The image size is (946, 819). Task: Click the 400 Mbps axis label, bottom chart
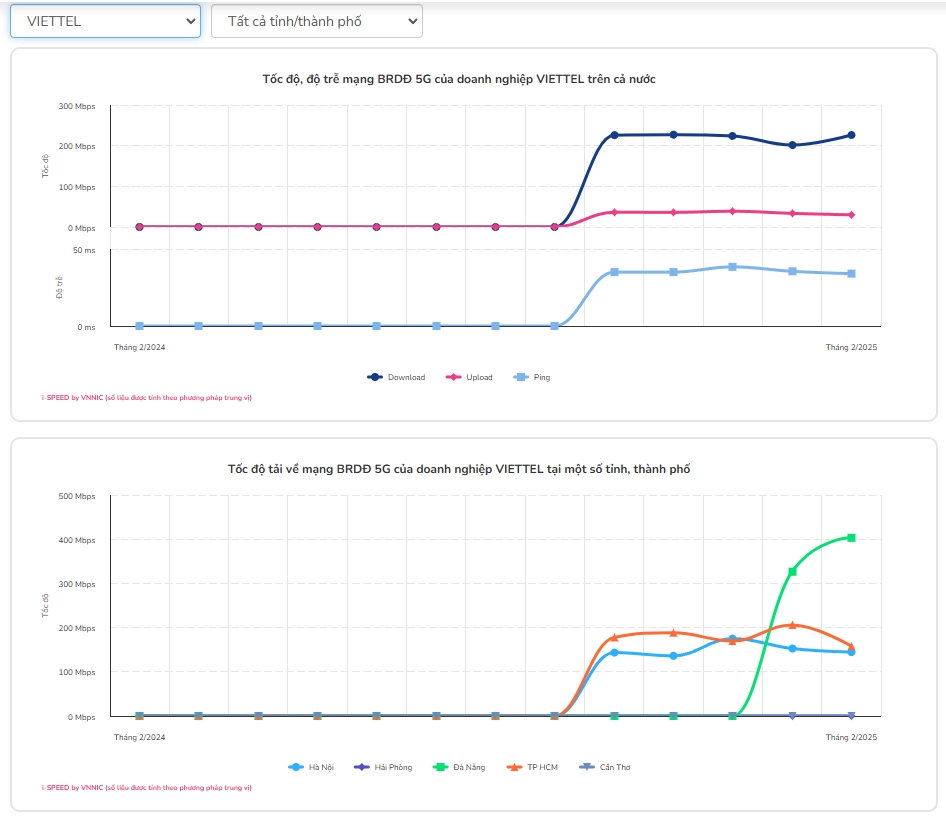(x=77, y=540)
